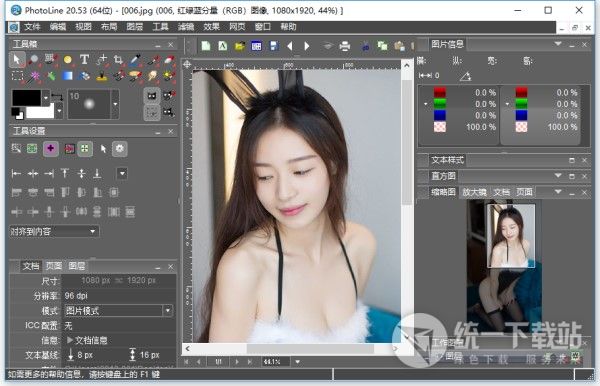Click the black foreground color swatch

[26, 98]
